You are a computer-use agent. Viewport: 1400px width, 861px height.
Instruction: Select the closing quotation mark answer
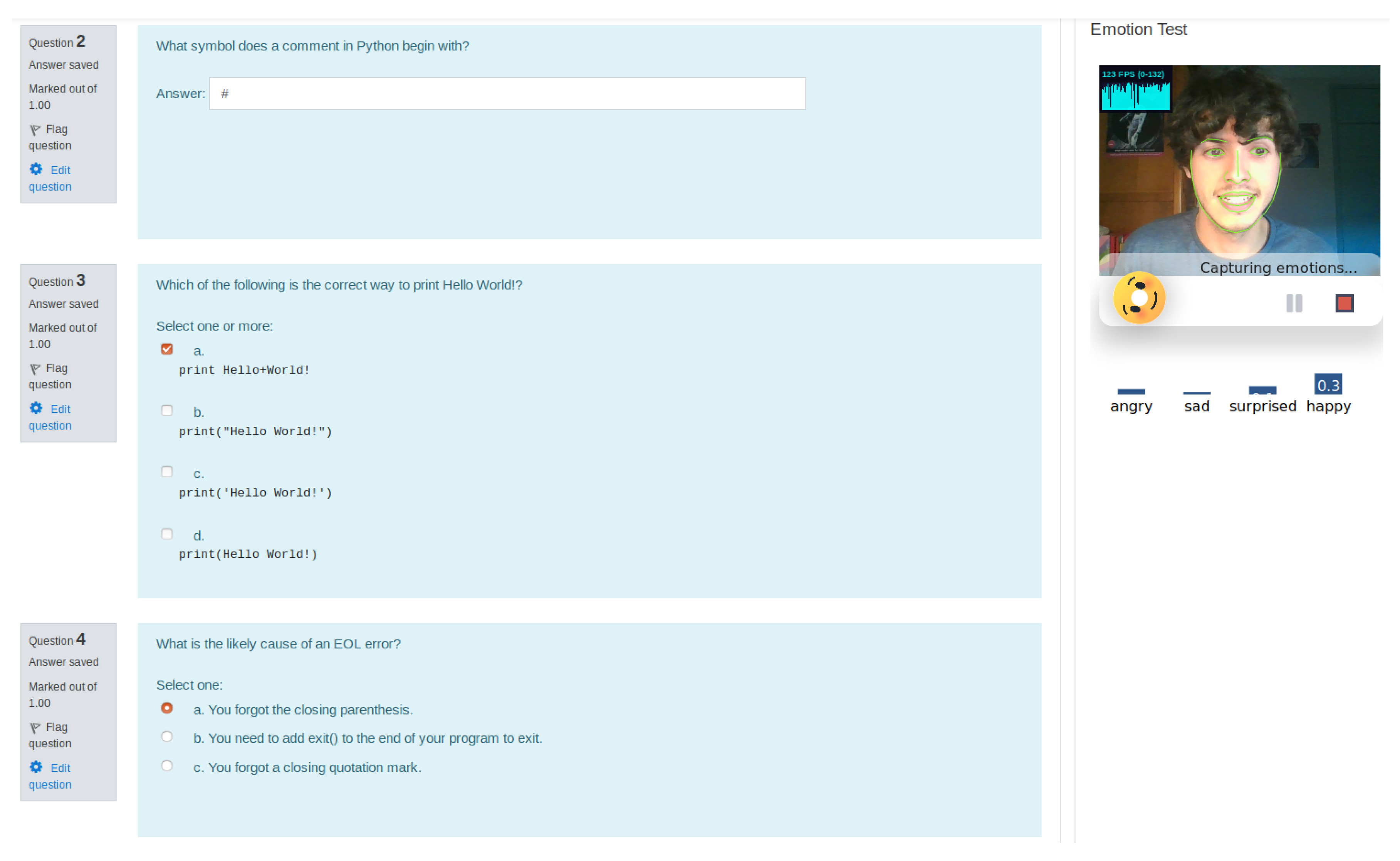167,766
